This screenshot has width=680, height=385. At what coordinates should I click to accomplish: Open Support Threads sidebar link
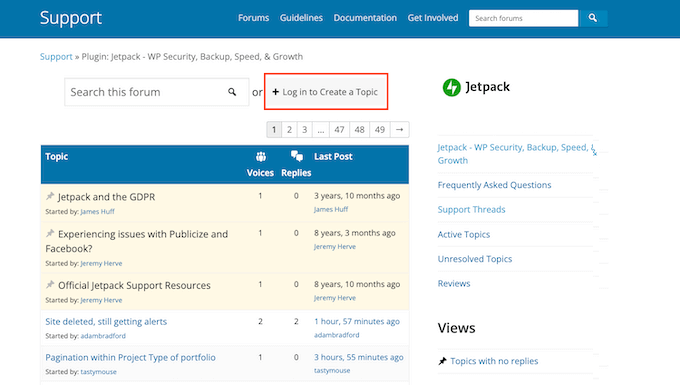[471, 209]
